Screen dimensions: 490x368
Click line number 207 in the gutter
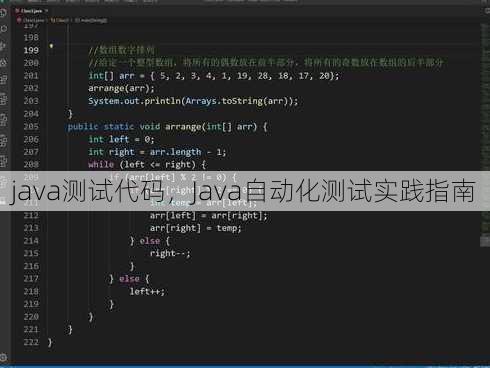31,152
